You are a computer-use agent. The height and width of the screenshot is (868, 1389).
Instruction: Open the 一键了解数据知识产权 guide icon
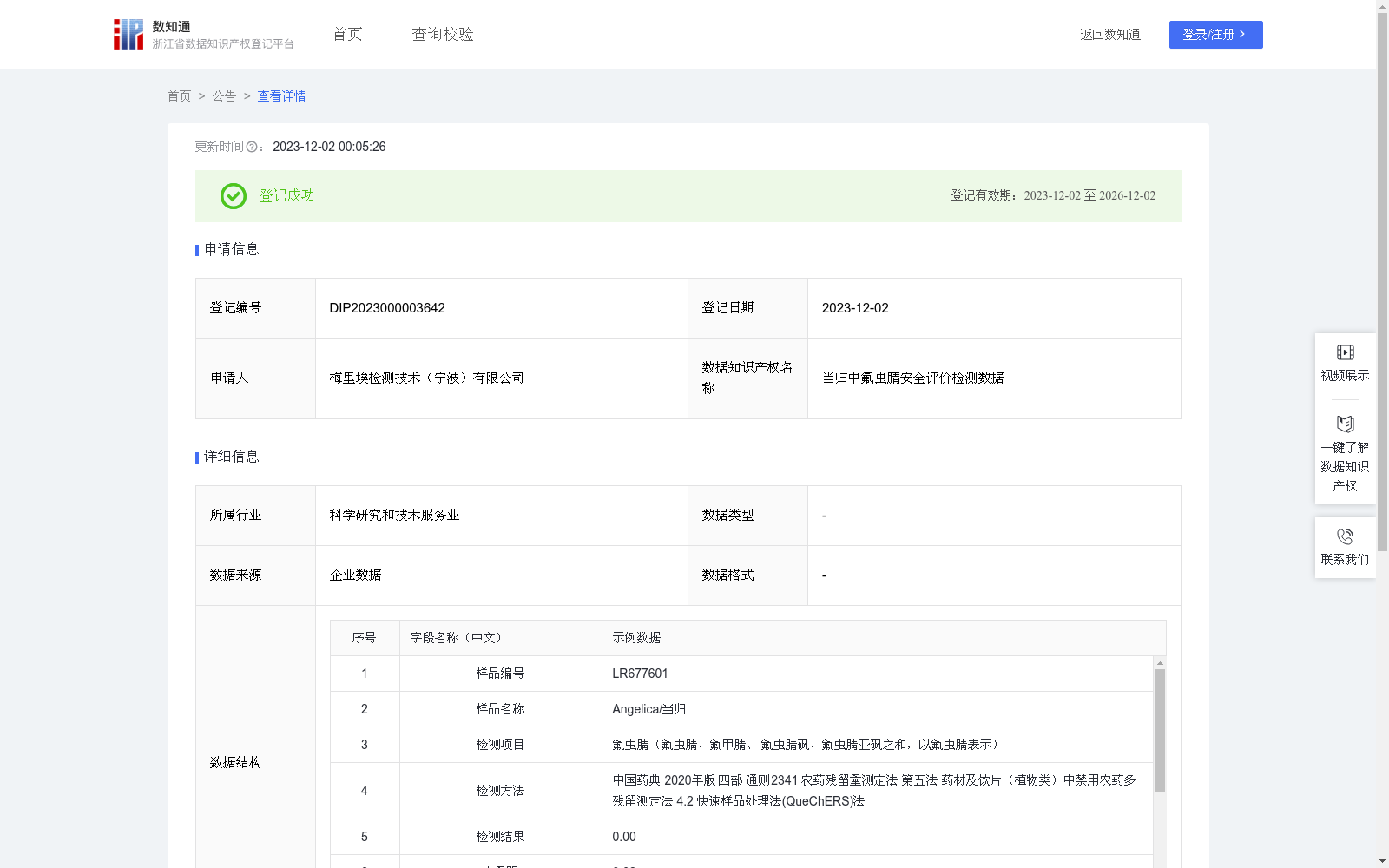click(1345, 424)
